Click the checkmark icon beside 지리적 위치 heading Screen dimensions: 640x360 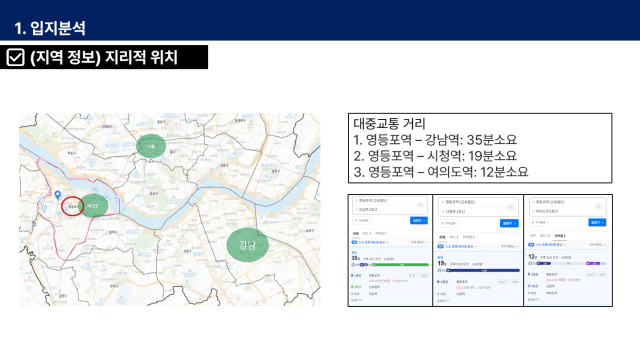(16, 57)
